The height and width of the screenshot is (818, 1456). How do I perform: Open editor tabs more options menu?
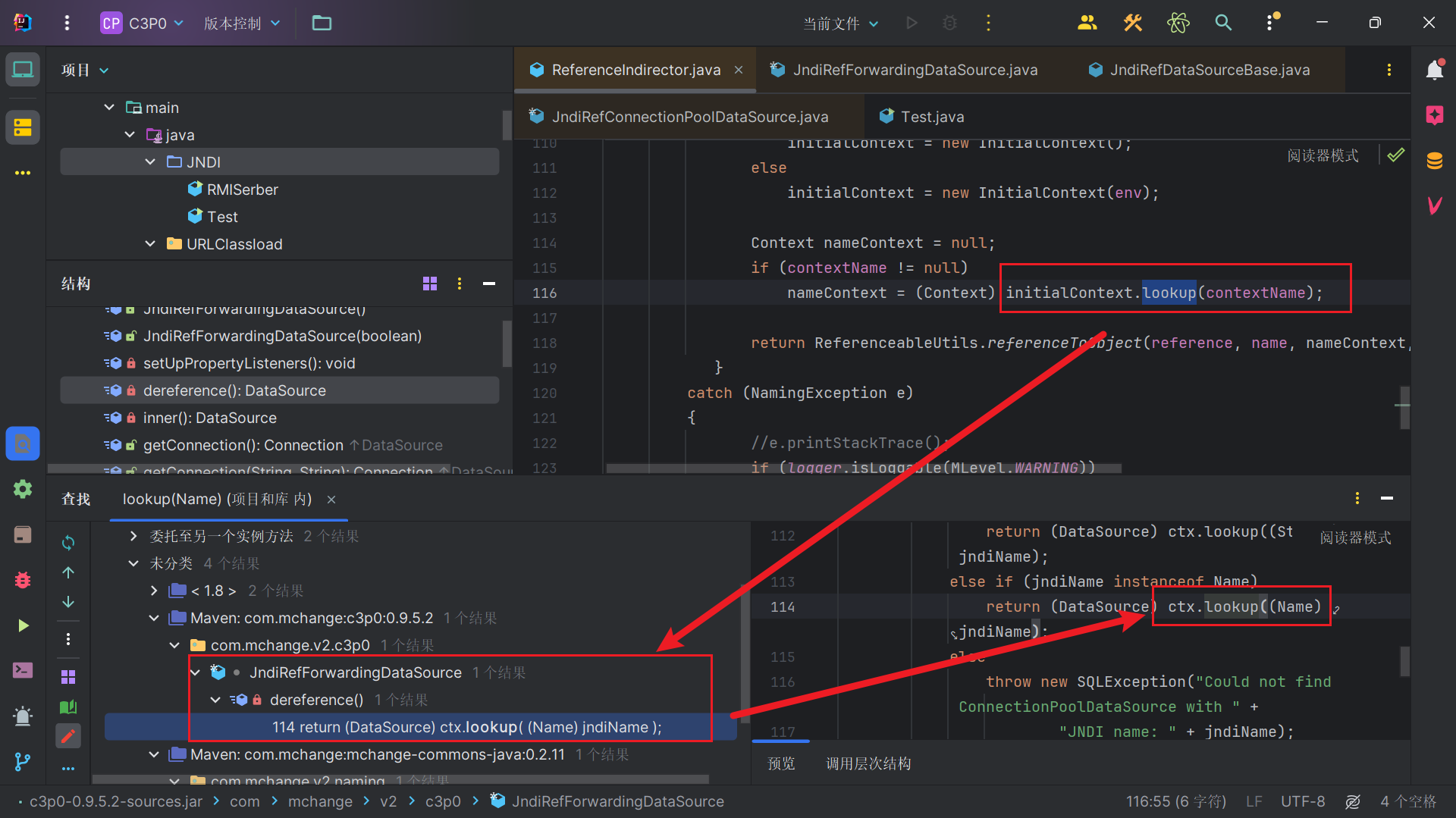[x=1389, y=70]
